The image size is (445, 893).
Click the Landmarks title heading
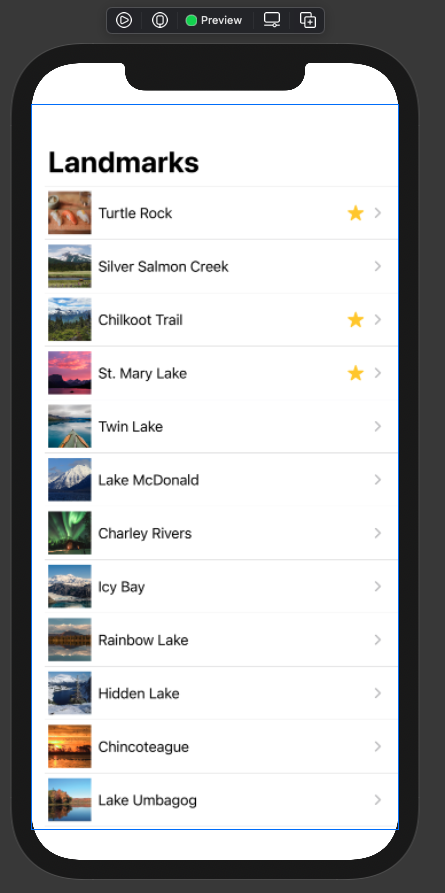coord(124,162)
